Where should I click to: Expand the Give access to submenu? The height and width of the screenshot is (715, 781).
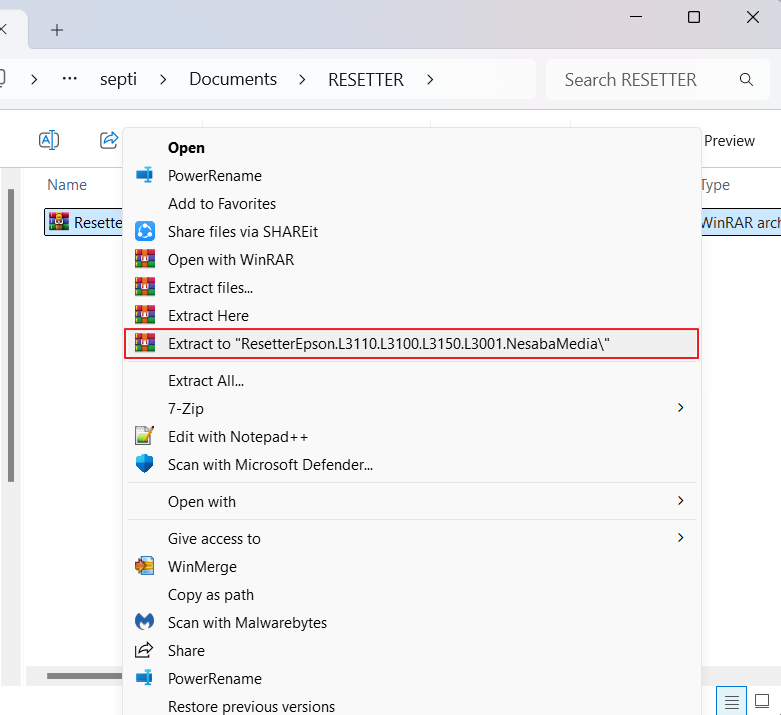pos(680,538)
